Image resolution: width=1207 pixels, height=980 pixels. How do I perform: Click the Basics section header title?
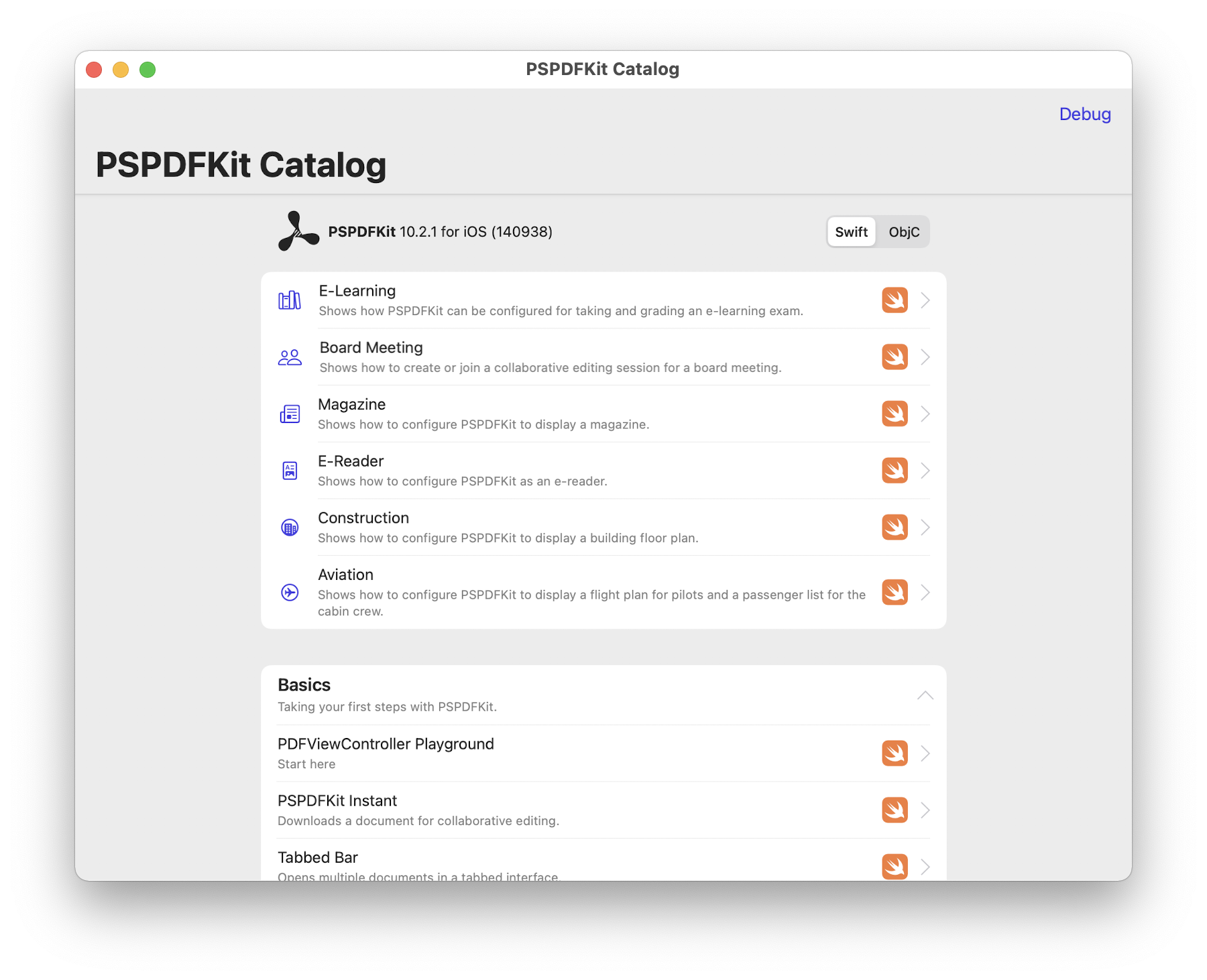[304, 685]
